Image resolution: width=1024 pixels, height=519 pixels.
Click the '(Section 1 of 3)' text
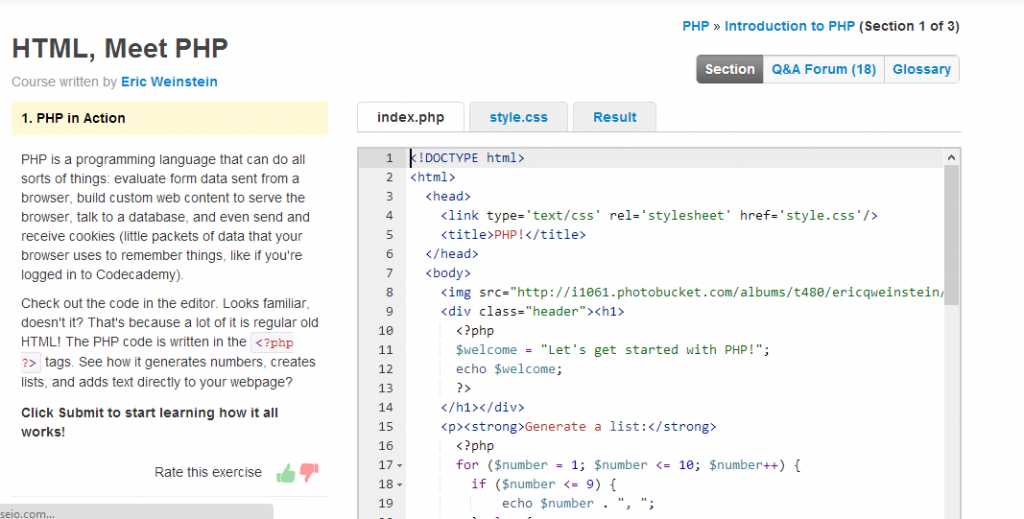point(909,26)
